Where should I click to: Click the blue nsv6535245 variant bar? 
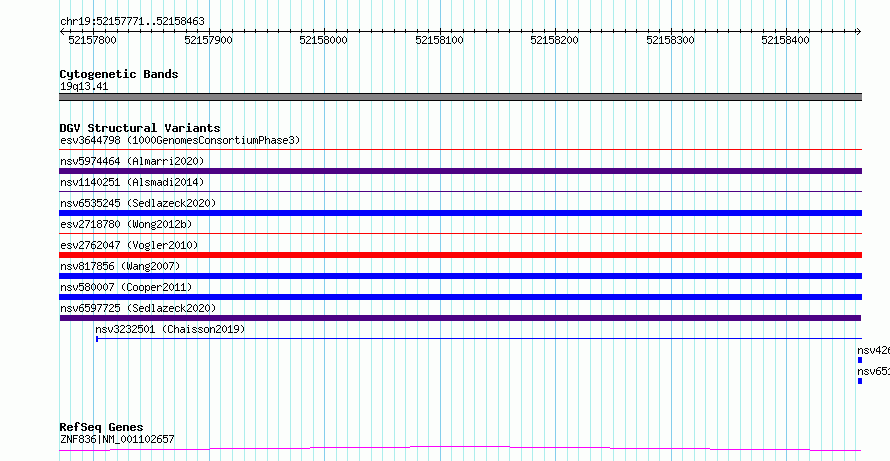coord(460,213)
